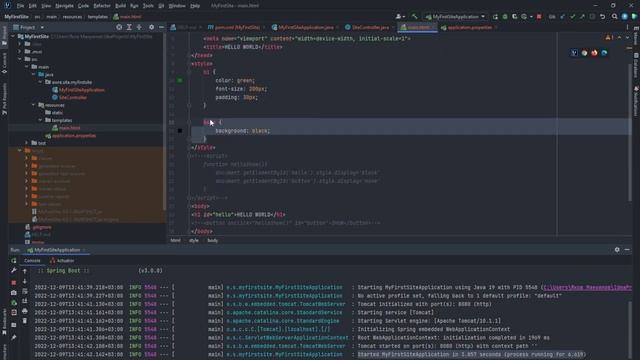Click the Debug bug icon in toolbar
Image resolution: width=640 pixels, height=360 pixels.
(x=505, y=17)
